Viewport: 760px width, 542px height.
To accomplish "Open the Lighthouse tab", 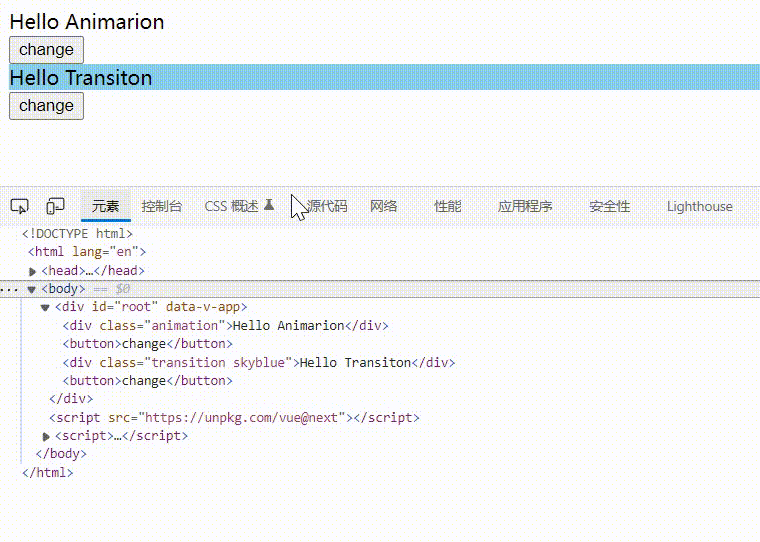I will point(699,206).
